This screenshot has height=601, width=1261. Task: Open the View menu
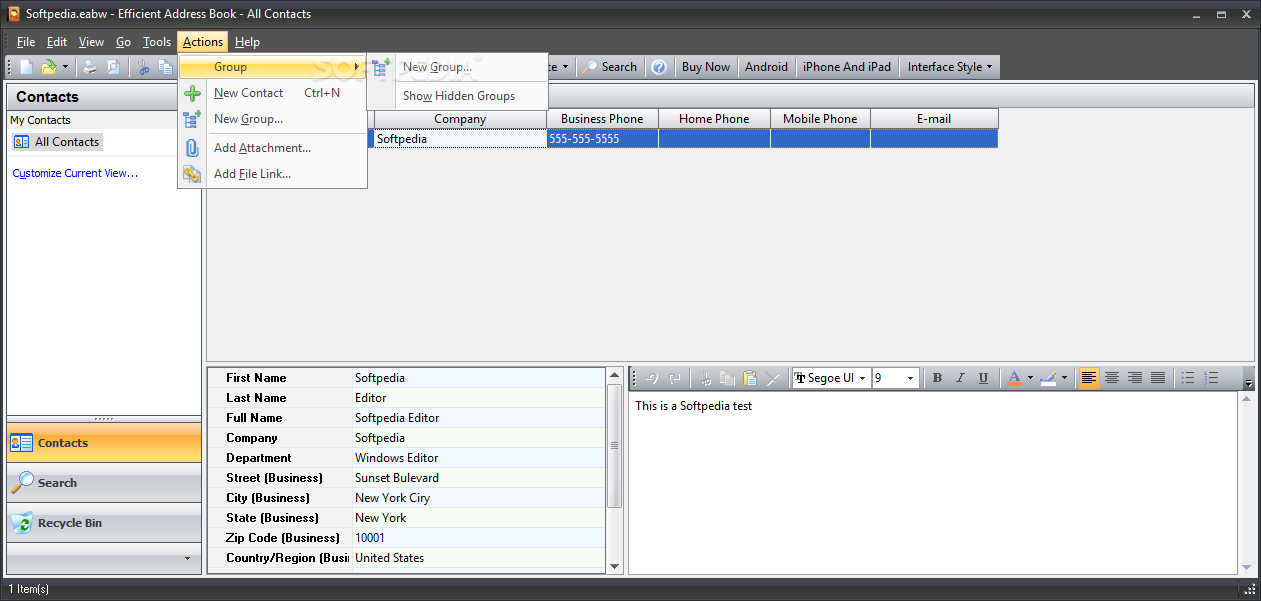[x=91, y=42]
